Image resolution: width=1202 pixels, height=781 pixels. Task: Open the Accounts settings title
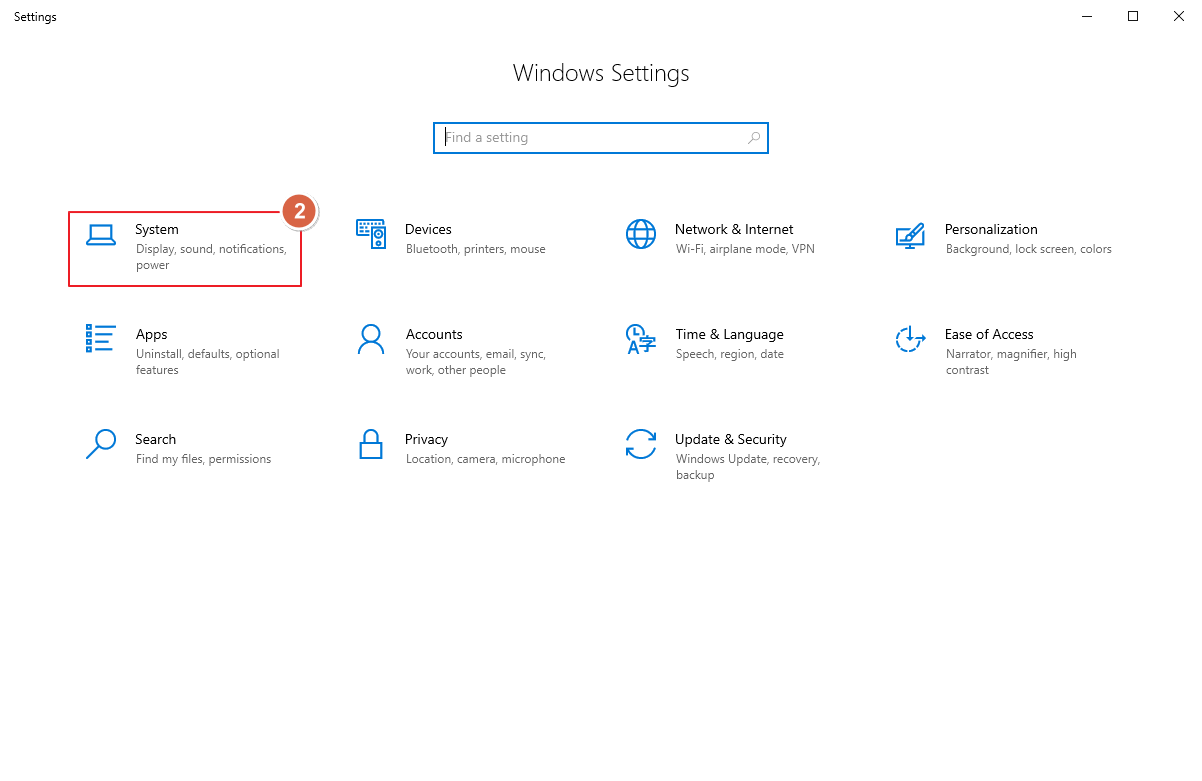(x=434, y=334)
